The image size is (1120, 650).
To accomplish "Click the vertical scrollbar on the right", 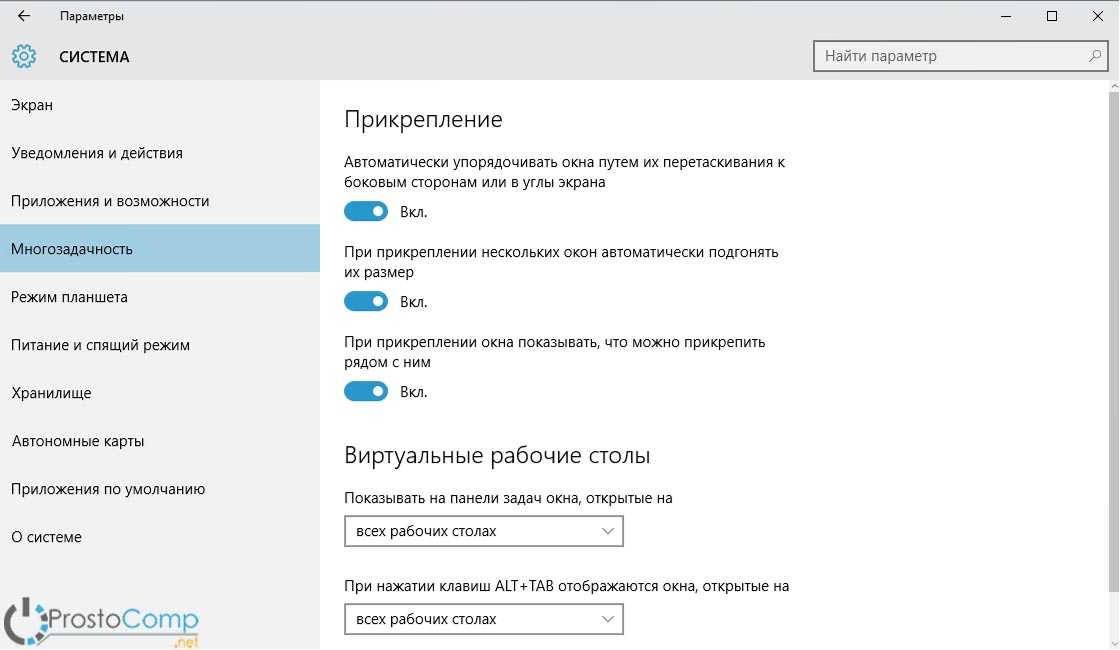I will pos(1114,340).
